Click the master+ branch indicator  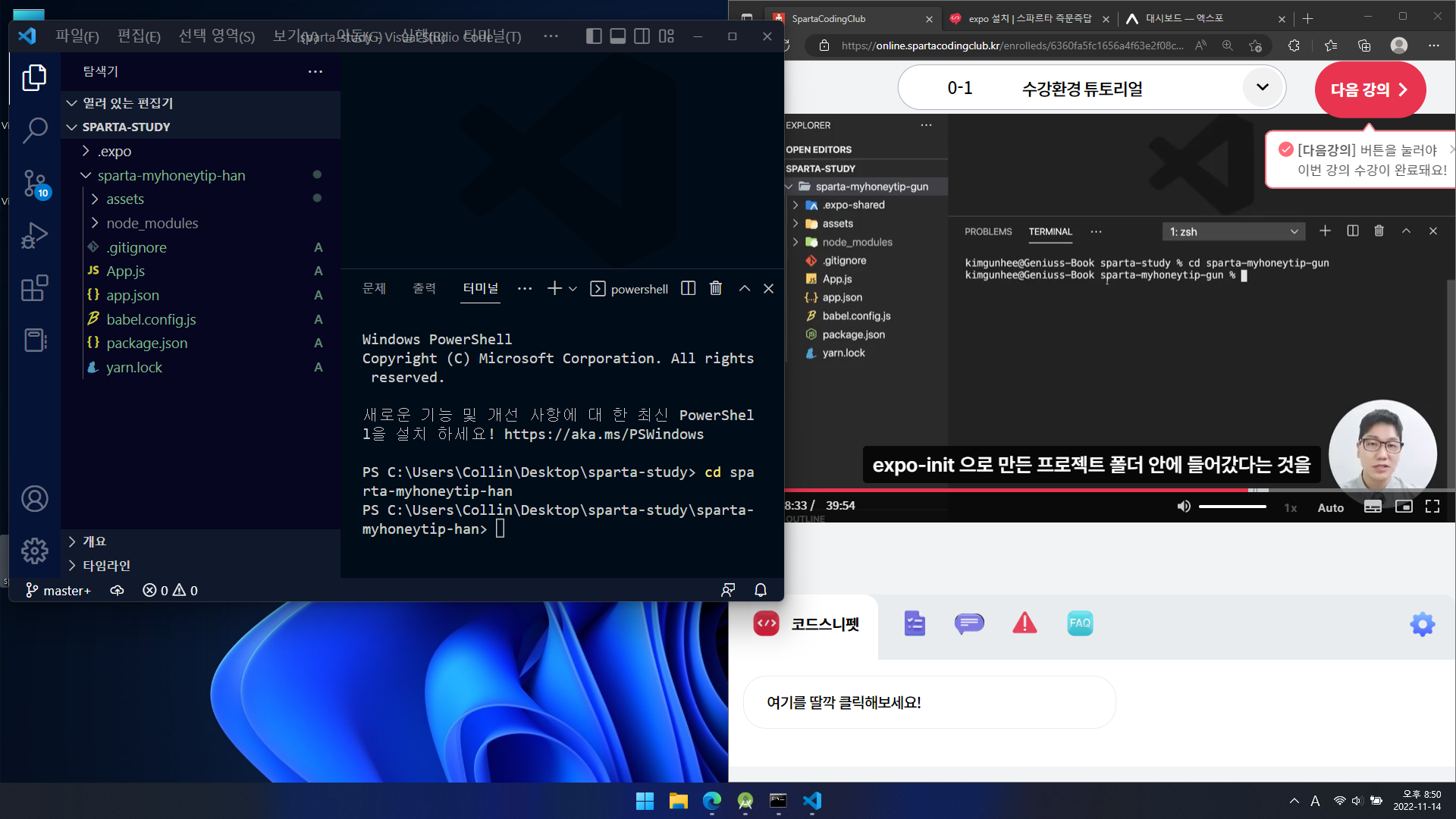pos(58,590)
